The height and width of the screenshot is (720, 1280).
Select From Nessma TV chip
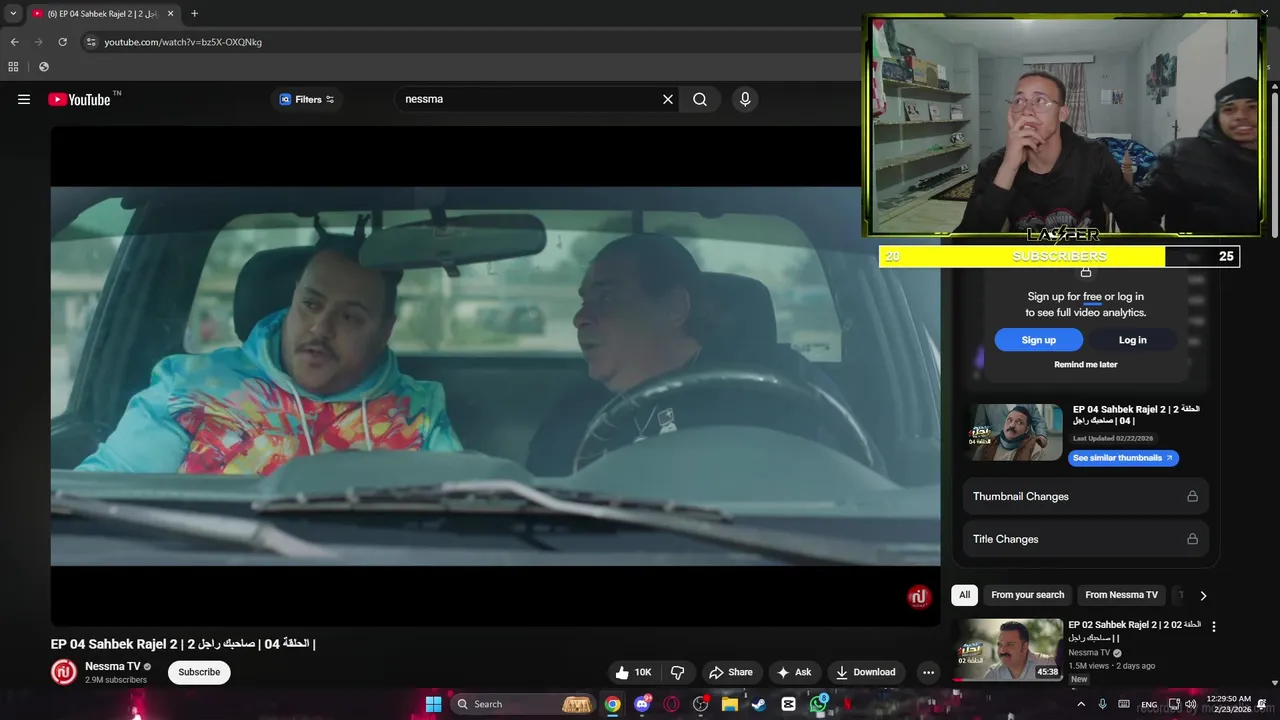[1121, 595]
